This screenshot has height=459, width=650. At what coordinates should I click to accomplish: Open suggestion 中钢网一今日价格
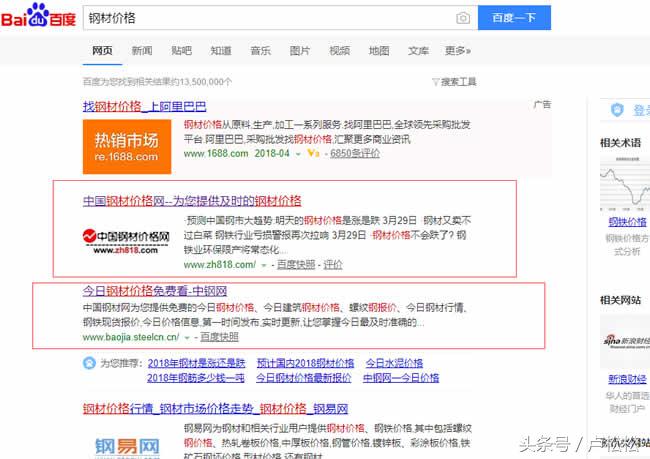[x=401, y=378]
